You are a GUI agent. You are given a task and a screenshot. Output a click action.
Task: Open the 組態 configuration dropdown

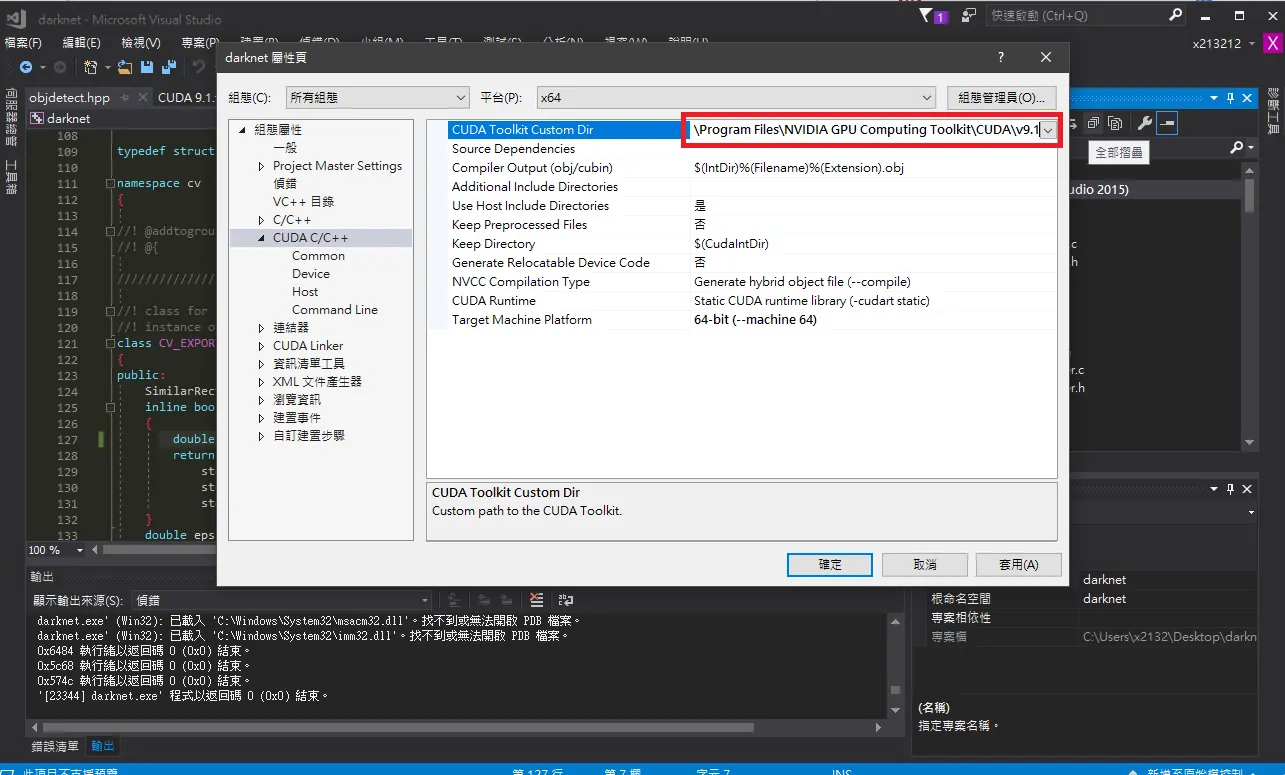pyautogui.click(x=377, y=97)
